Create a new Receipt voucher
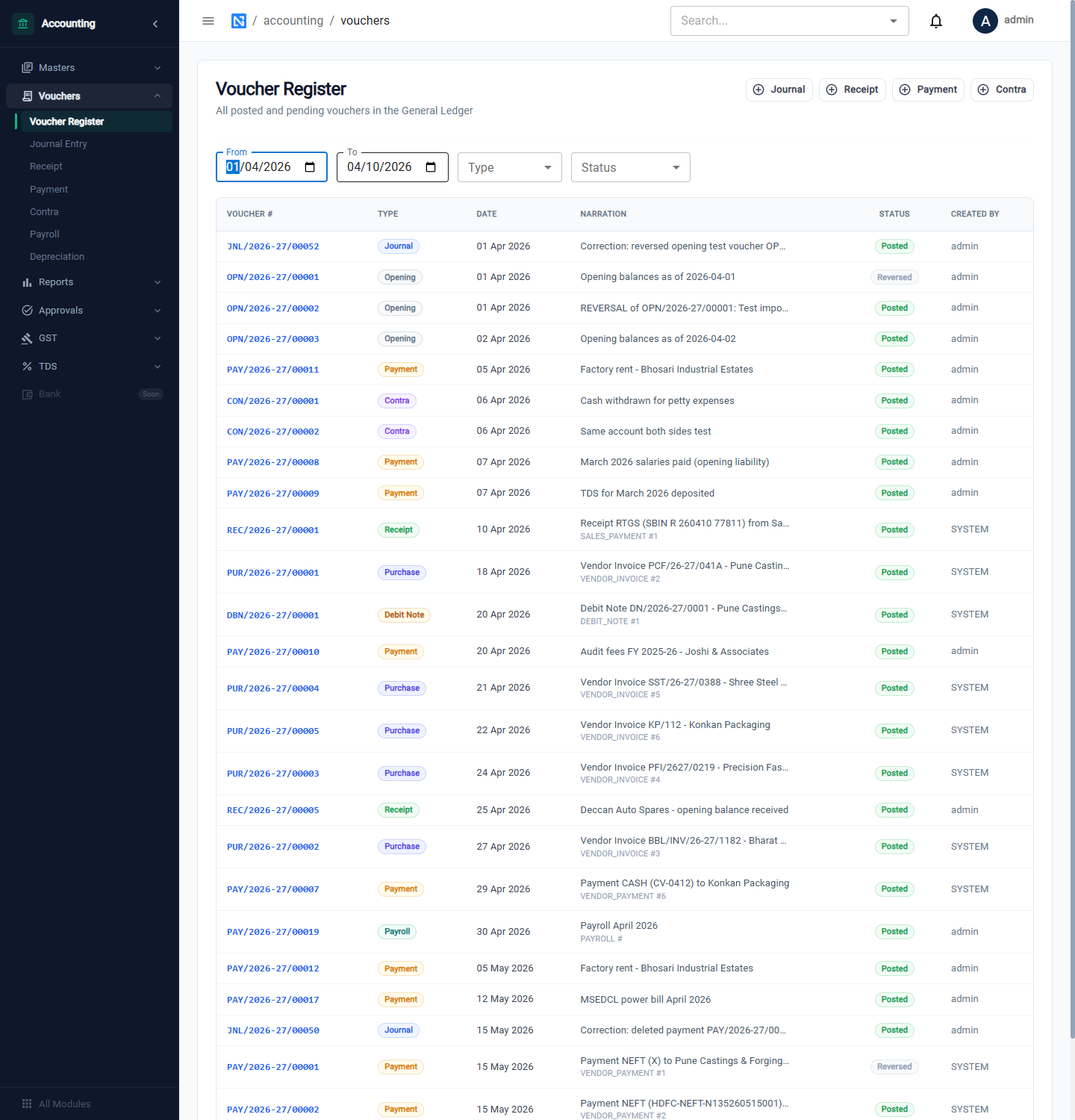The image size is (1075, 1120). pos(853,90)
